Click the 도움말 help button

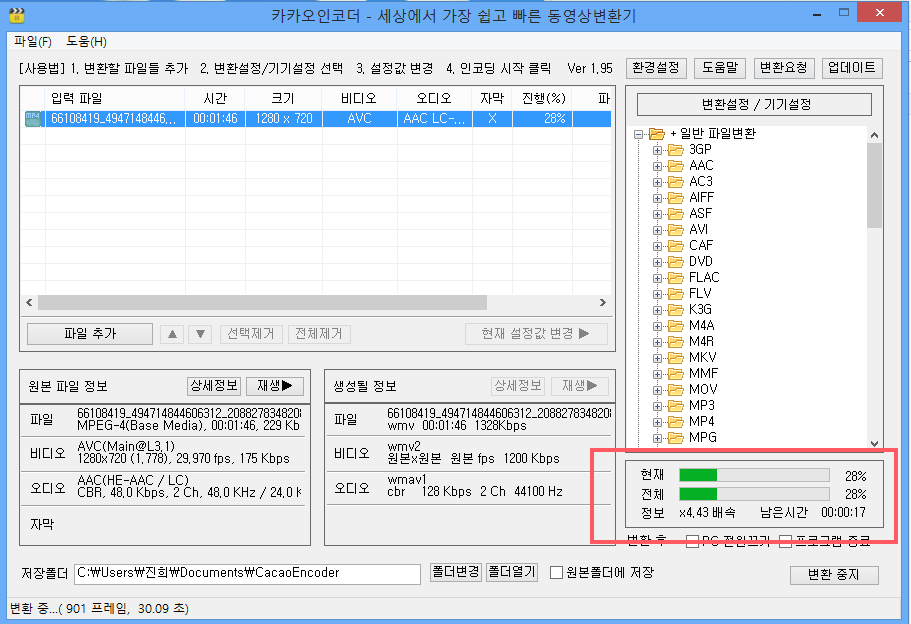click(720, 68)
